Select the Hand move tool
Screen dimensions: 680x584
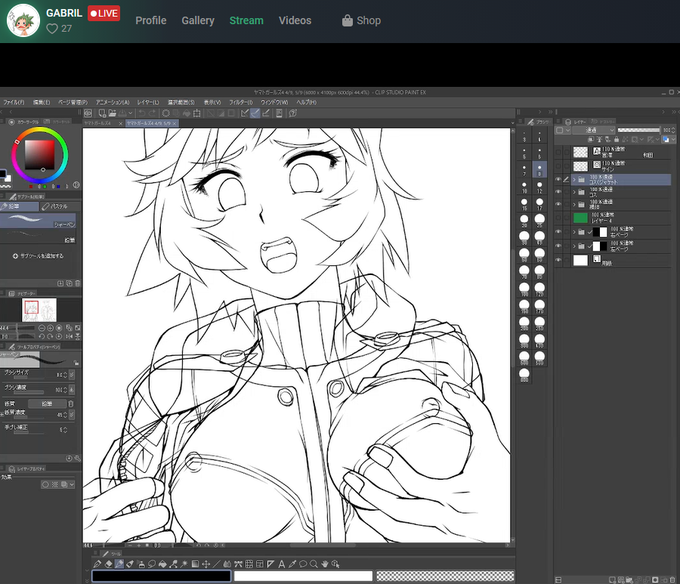click(x=325, y=564)
